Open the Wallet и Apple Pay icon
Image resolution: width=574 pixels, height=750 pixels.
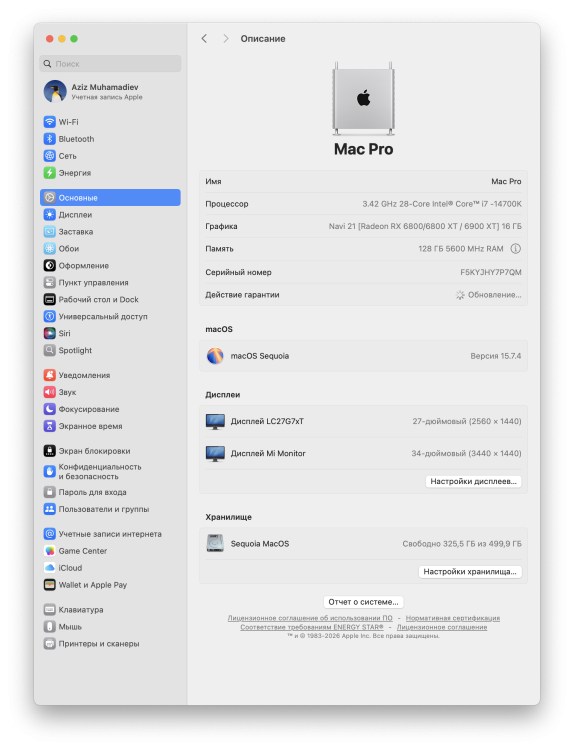tap(50, 585)
